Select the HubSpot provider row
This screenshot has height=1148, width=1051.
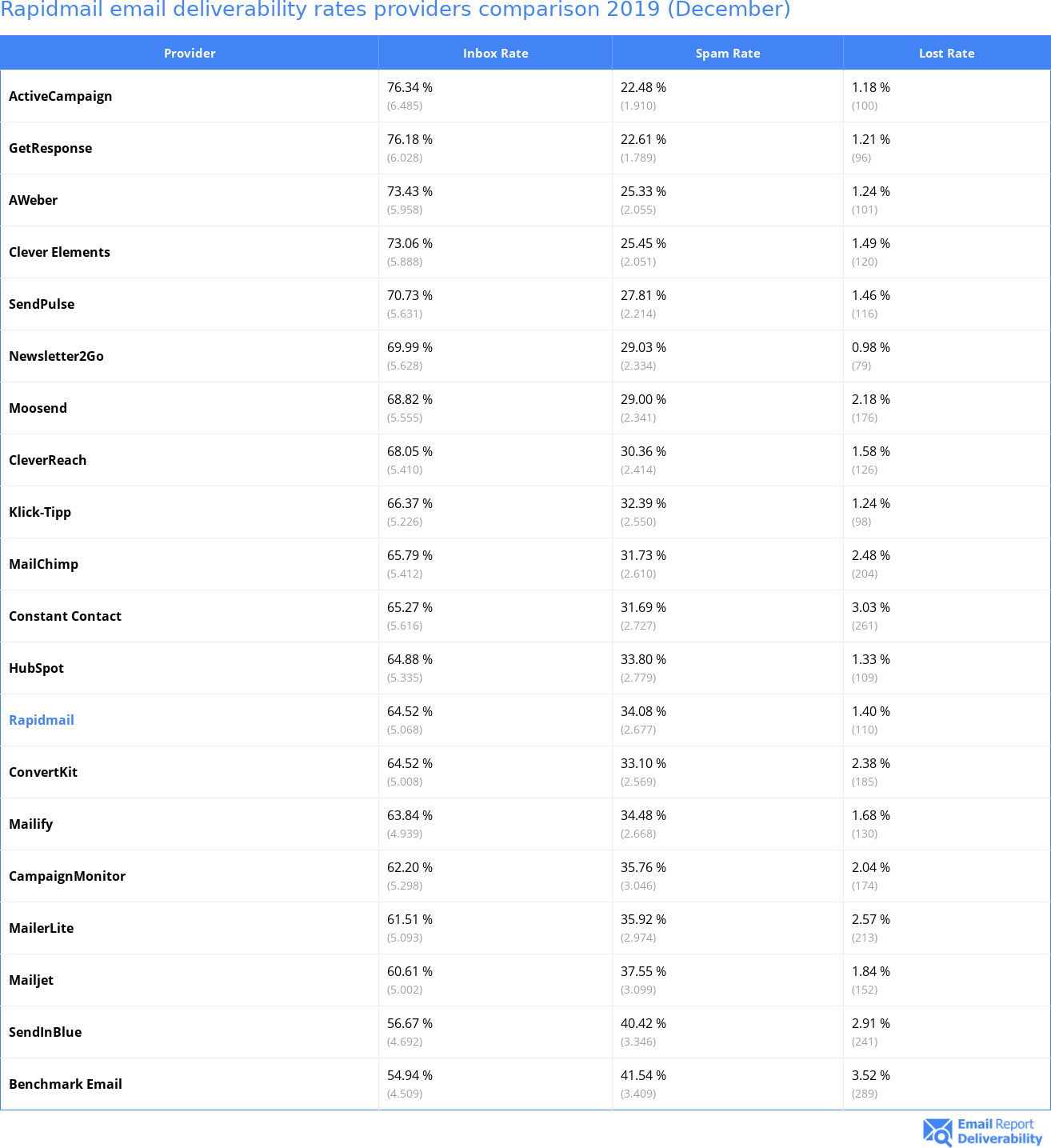point(37,668)
